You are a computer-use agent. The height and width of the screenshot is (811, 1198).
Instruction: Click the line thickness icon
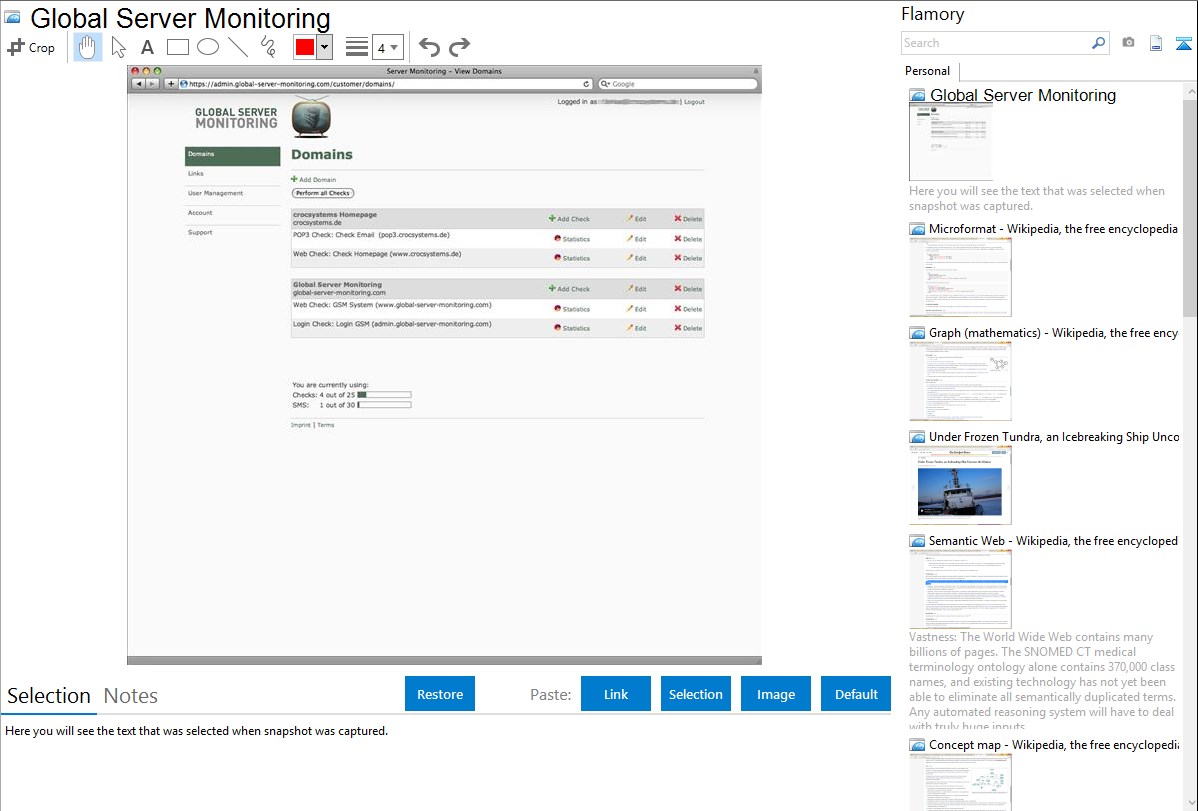[357, 47]
